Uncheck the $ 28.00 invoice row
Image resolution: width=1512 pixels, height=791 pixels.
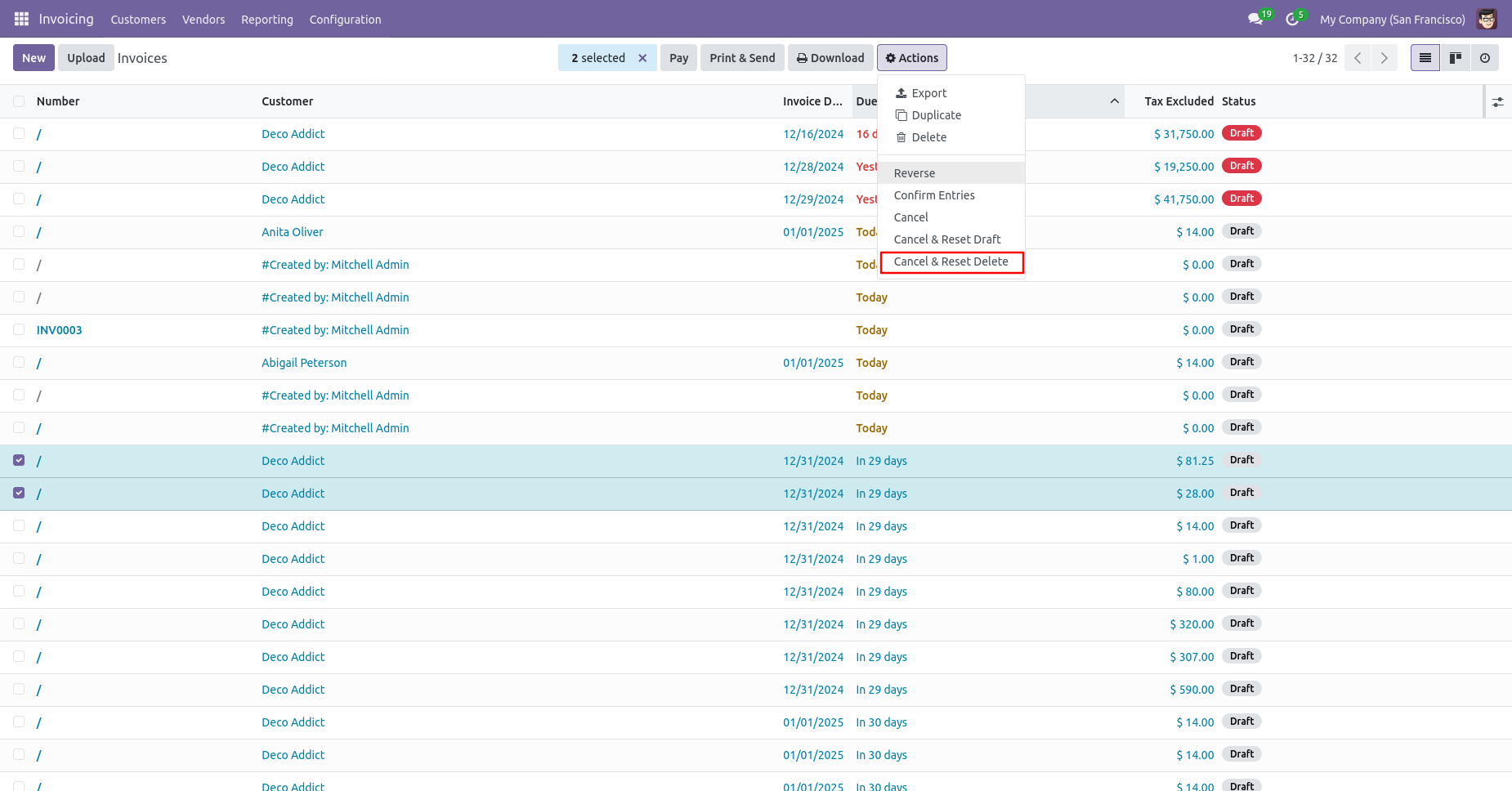(x=19, y=493)
